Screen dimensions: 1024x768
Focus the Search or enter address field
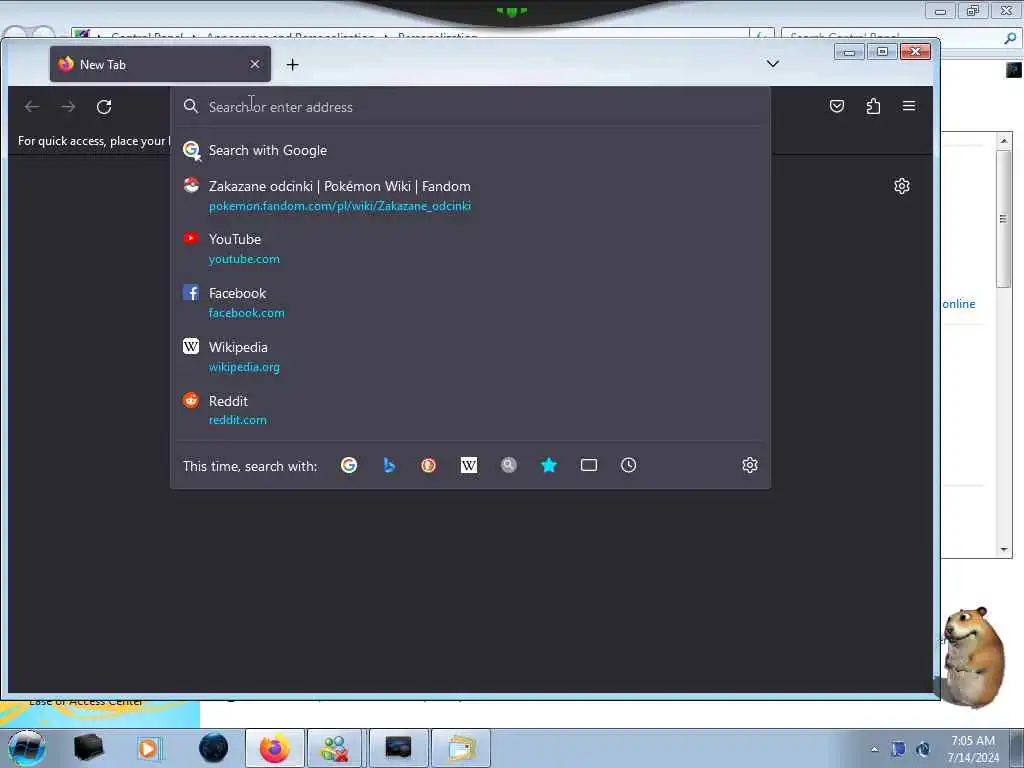click(470, 106)
